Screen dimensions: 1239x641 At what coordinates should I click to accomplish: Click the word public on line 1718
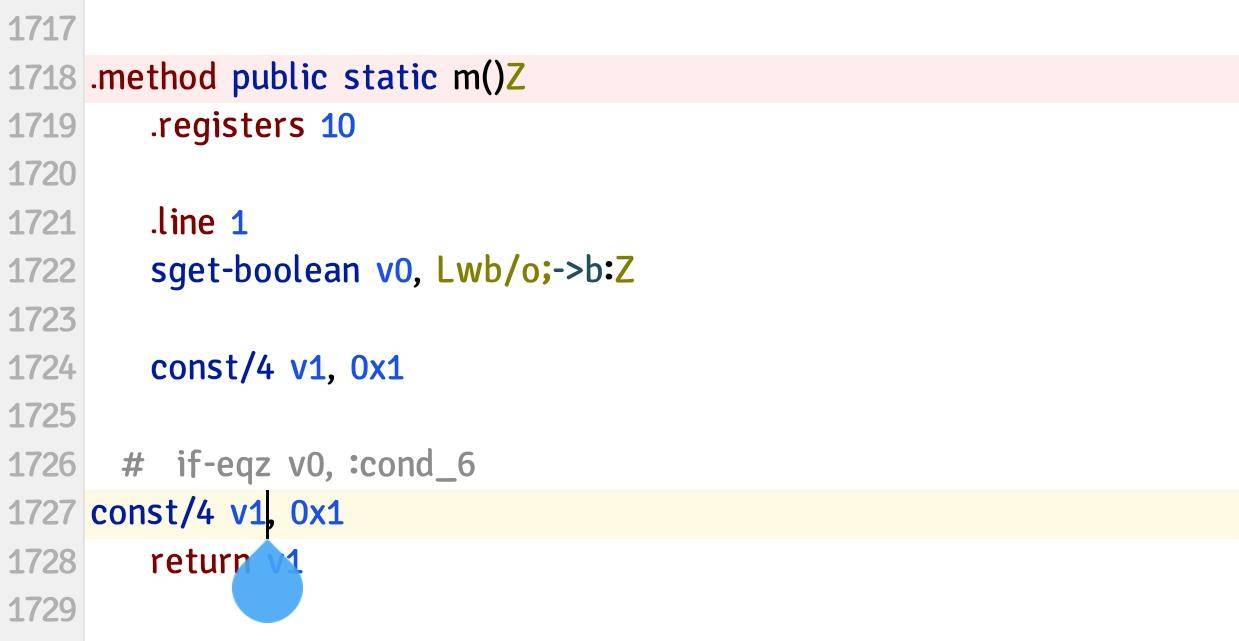(279, 78)
